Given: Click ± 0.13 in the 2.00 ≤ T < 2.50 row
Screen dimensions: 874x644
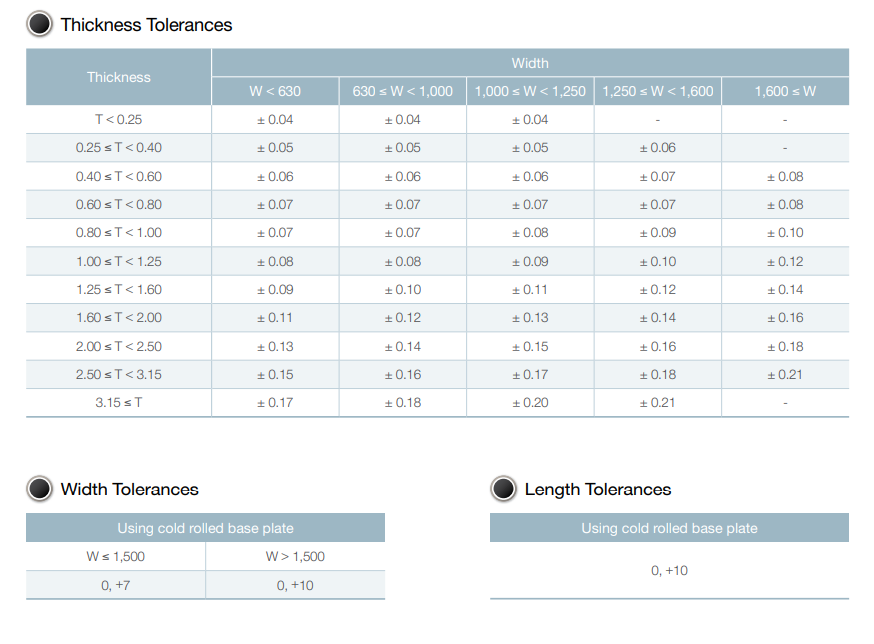Looking at the screenshot, I should click(275, 346).
